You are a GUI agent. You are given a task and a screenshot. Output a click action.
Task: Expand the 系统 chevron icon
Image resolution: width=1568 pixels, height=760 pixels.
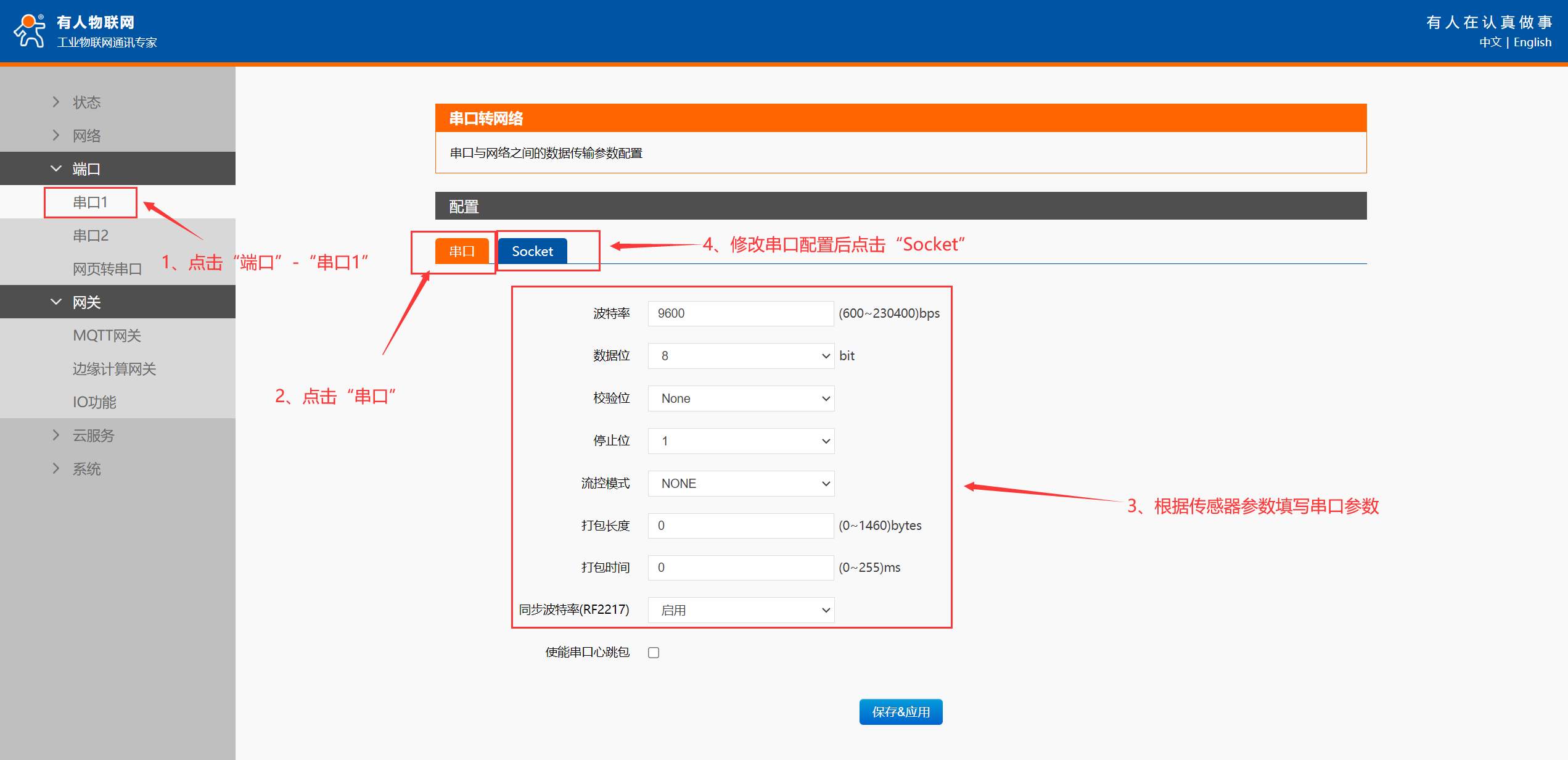pyautogui.click(x=56, y=468)
